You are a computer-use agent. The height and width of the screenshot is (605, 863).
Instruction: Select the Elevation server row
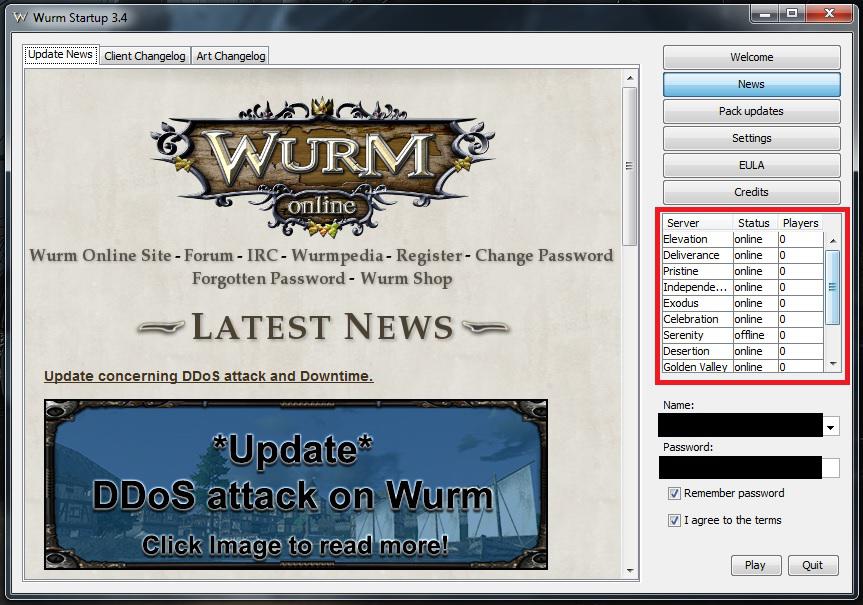click(x=743, y=239)
